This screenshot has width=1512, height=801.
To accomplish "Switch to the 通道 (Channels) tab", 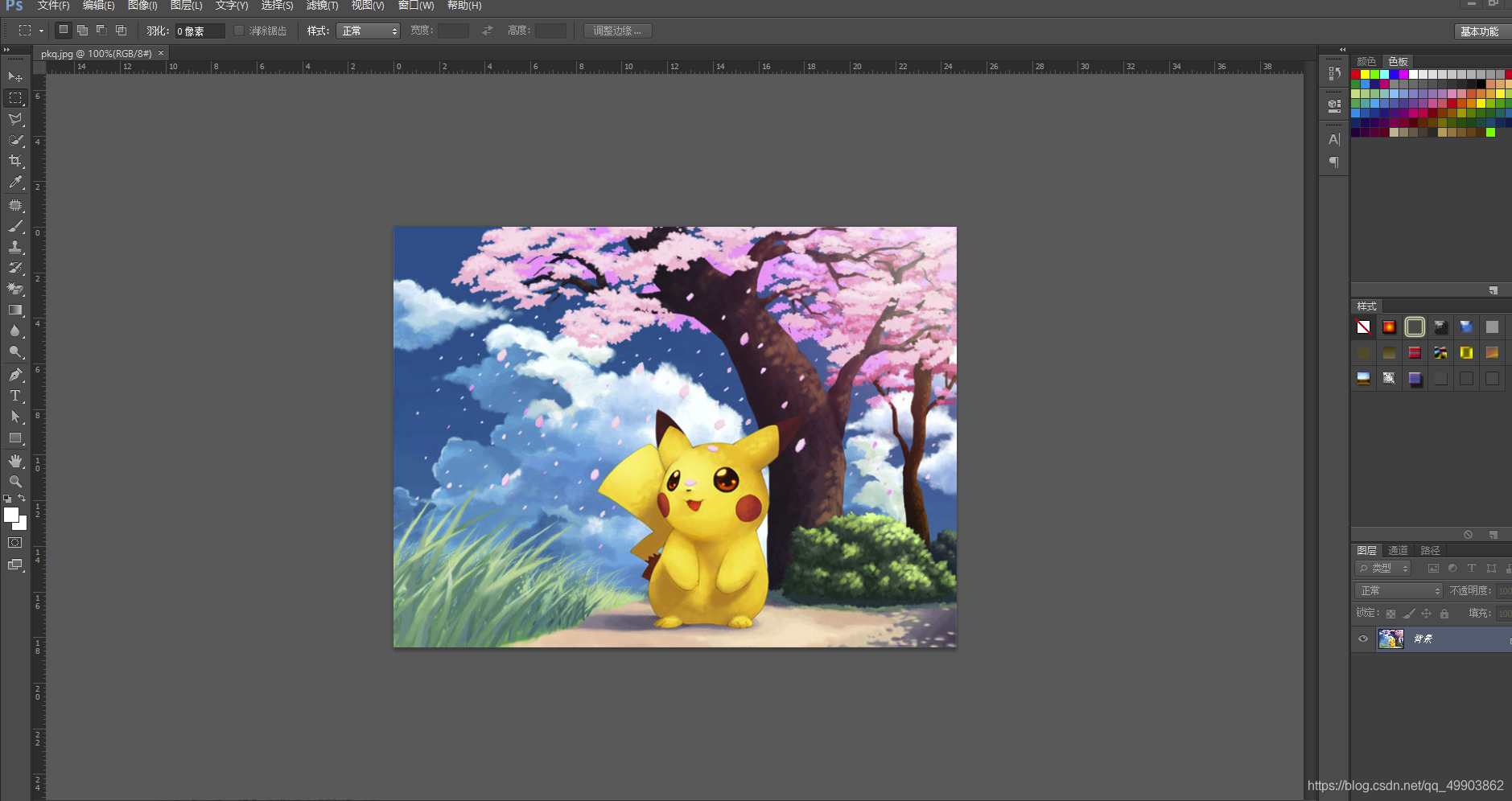I will [x=1398, y=551].
